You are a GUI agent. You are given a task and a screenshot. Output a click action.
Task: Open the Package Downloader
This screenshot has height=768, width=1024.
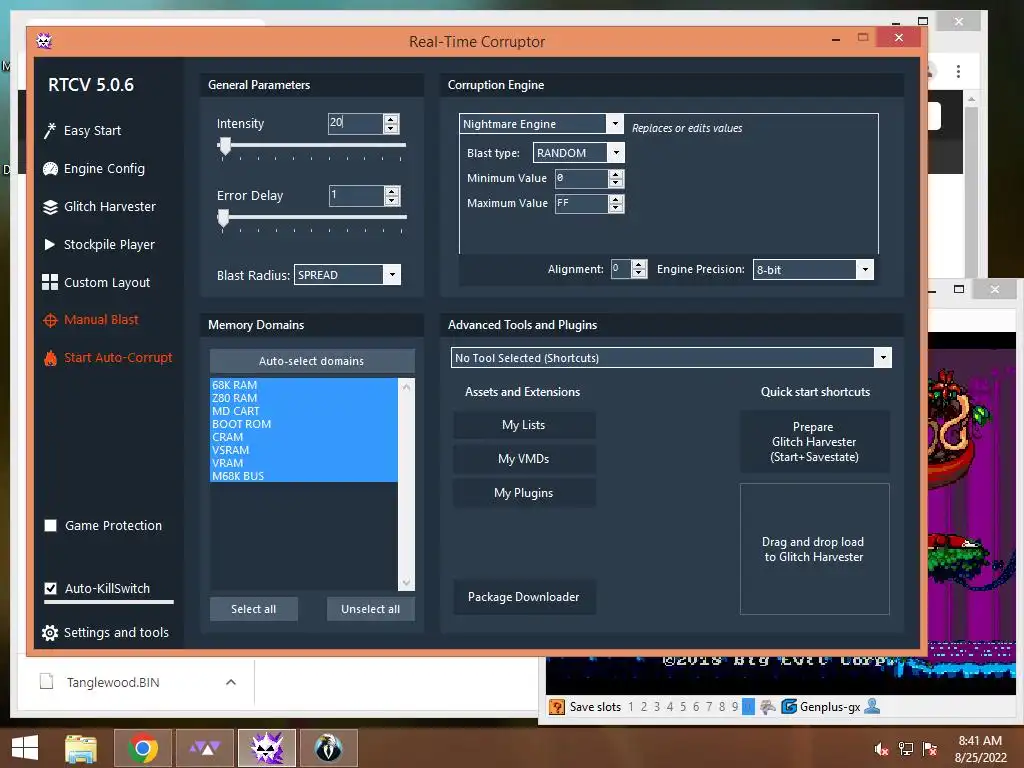pos(524,597)
